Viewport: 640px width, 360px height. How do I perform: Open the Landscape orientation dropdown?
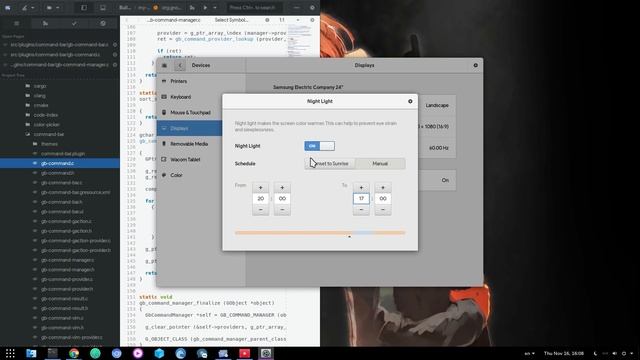[x=437, y=105]
